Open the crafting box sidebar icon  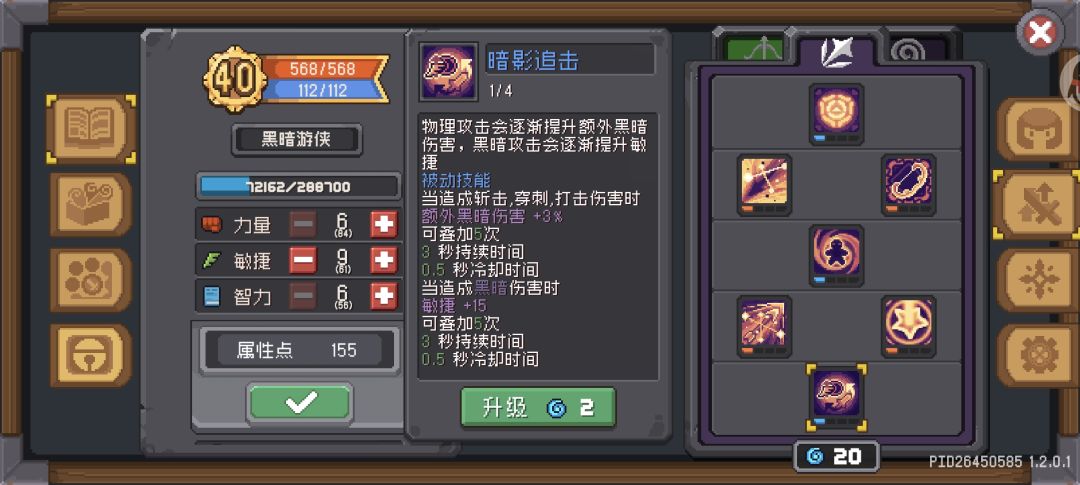(91, 205)
